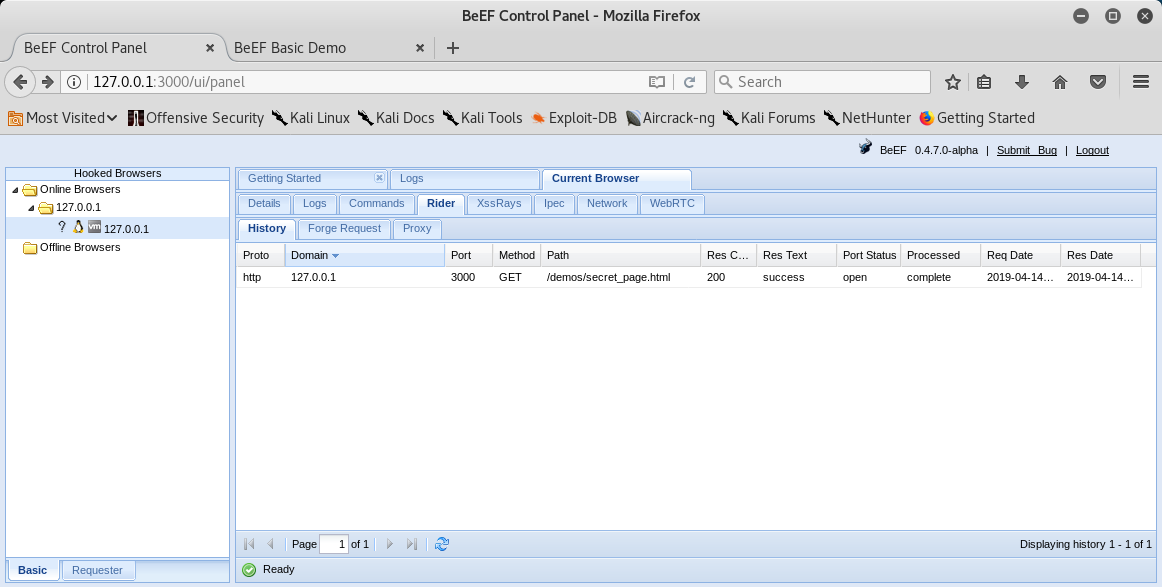The image size is (1162, 587).
Task: Open the Exploit-DB bookmark
Action: click(574, 118)
